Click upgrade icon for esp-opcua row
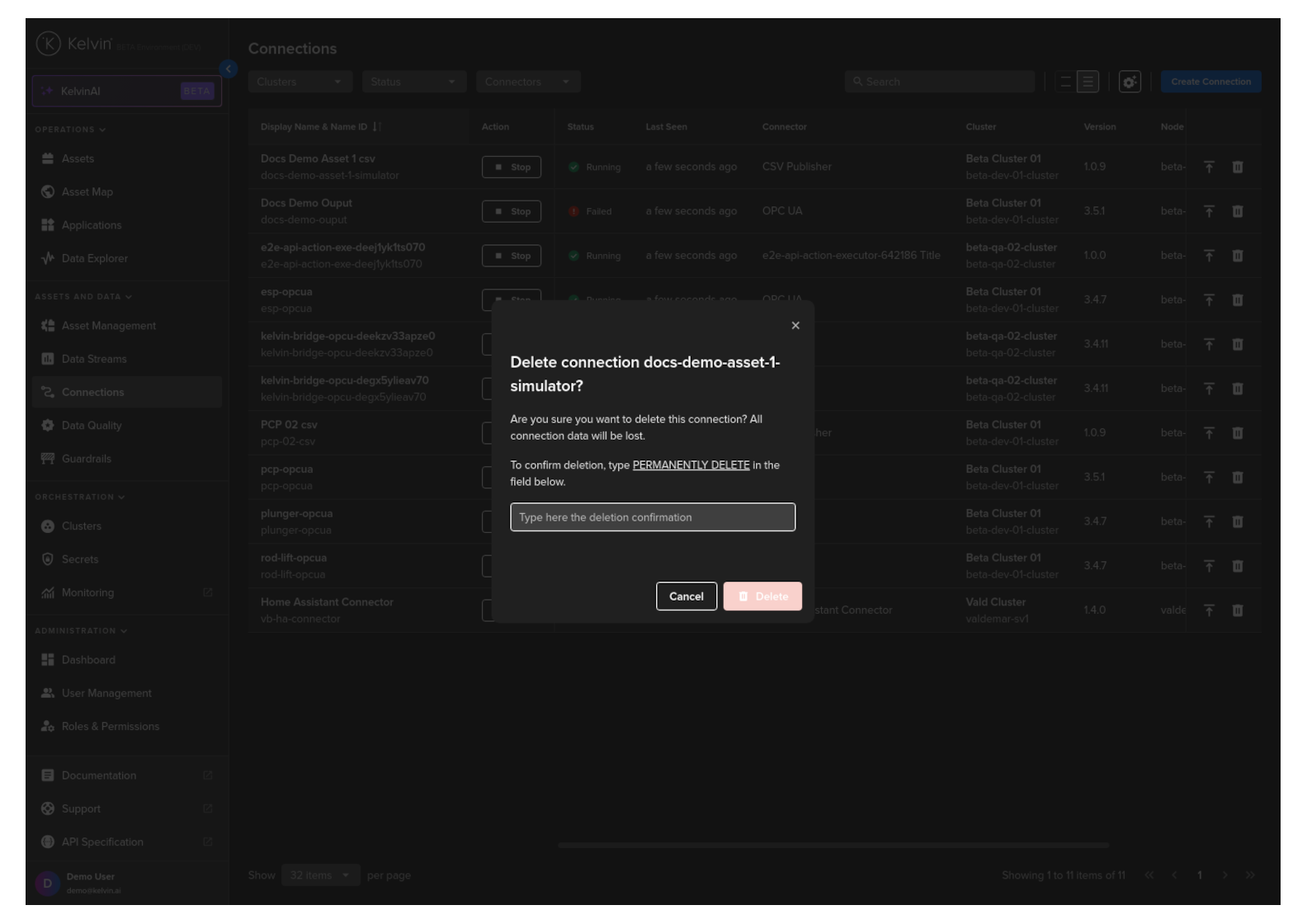The image size is (1307, 924). [1208, 300]
